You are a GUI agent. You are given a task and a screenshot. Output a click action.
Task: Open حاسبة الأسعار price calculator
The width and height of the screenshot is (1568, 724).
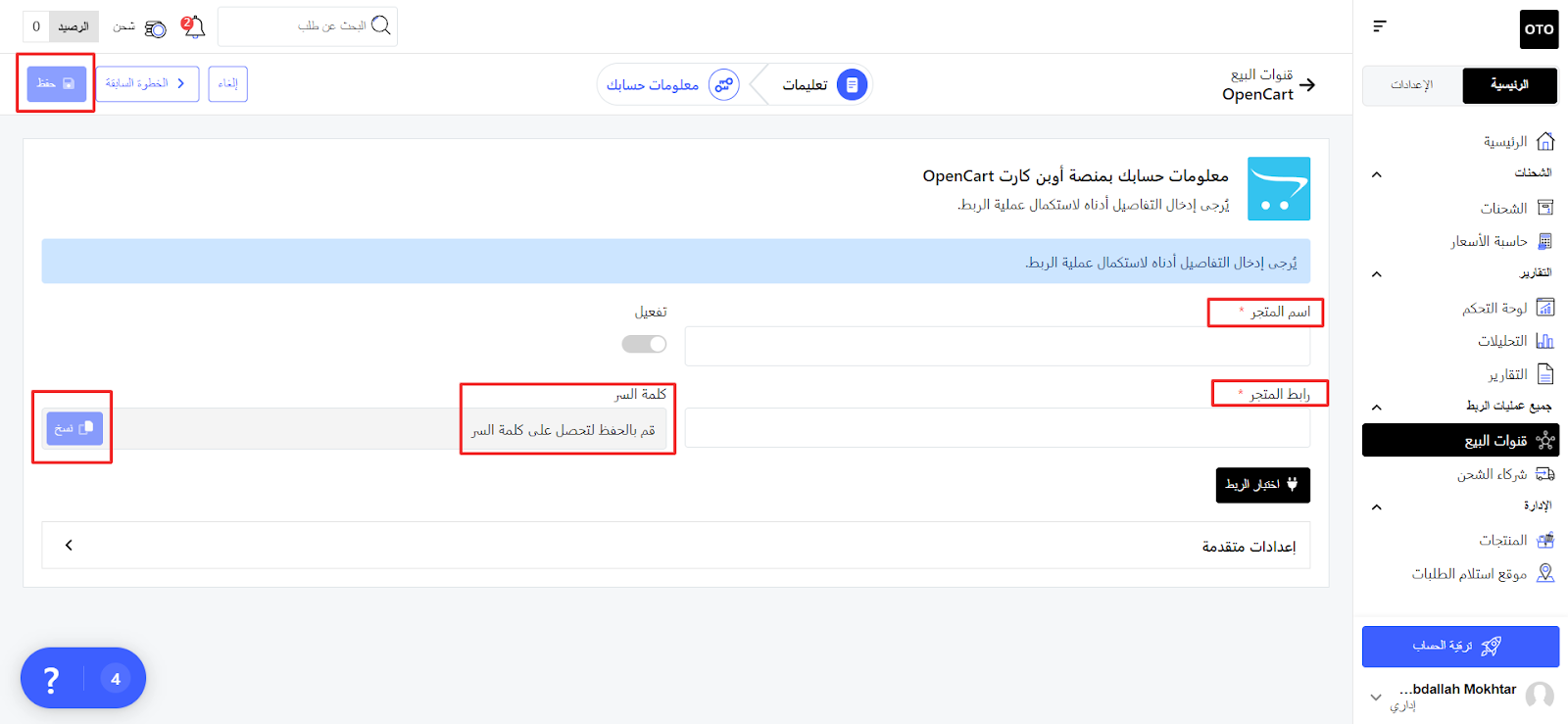tap(1501, 241)
